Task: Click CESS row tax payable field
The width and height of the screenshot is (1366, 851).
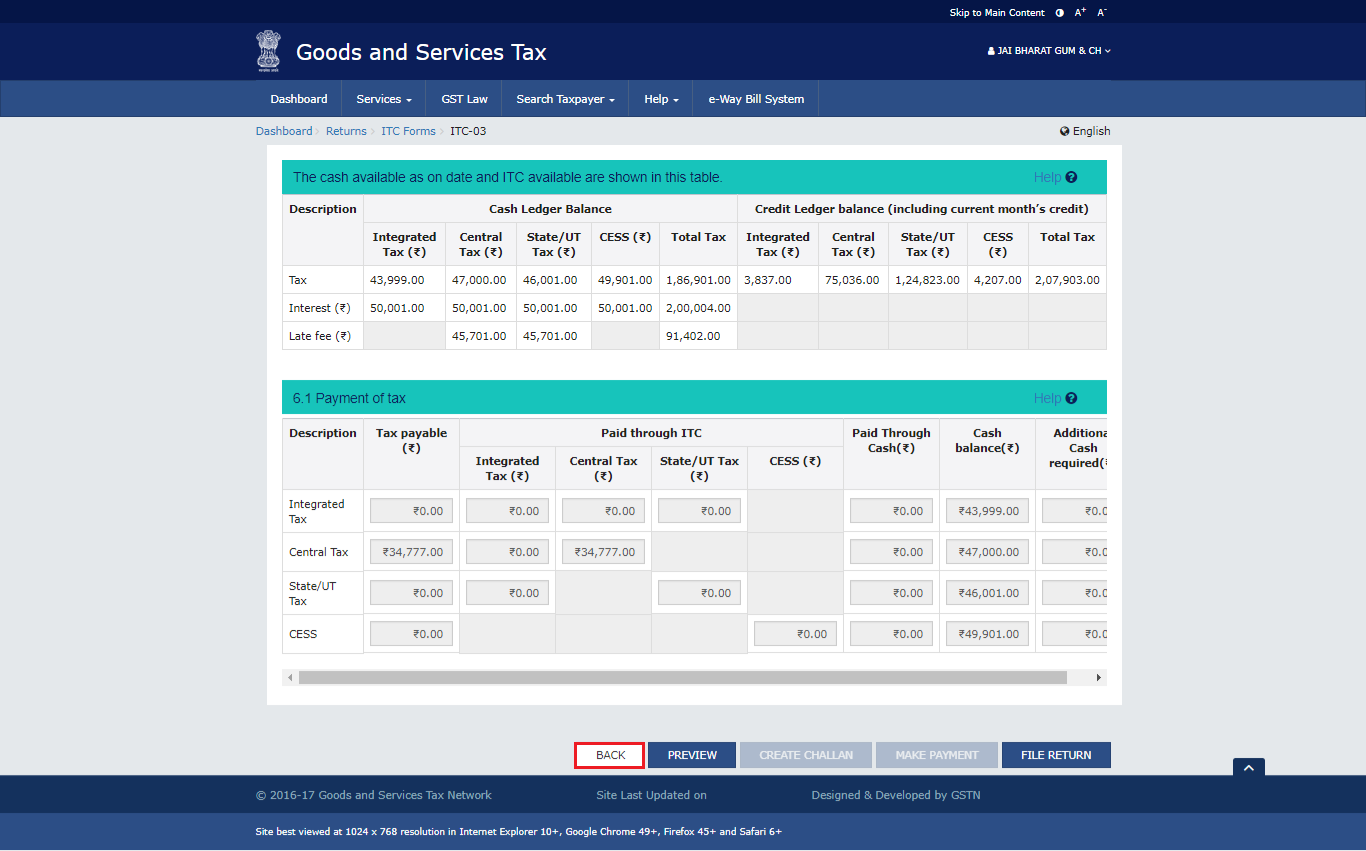Action: coord(411,634)
